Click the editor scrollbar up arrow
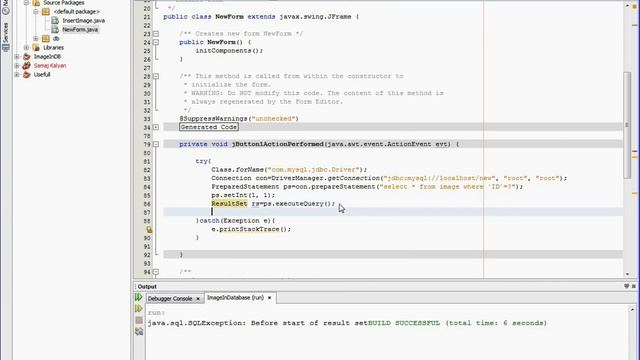Image resolution: width=640 pixels, height=360 pixels. (x=627, y=6)
